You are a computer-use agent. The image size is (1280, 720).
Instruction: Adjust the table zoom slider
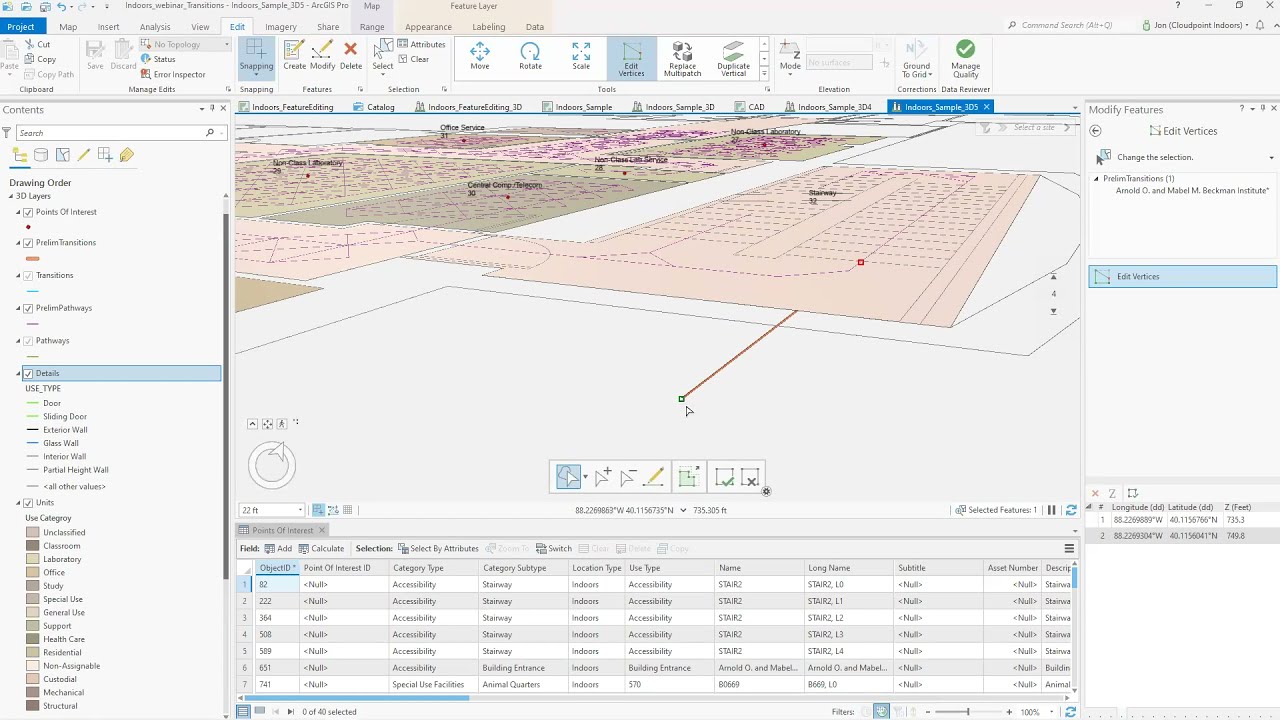[x=967, y=712]
